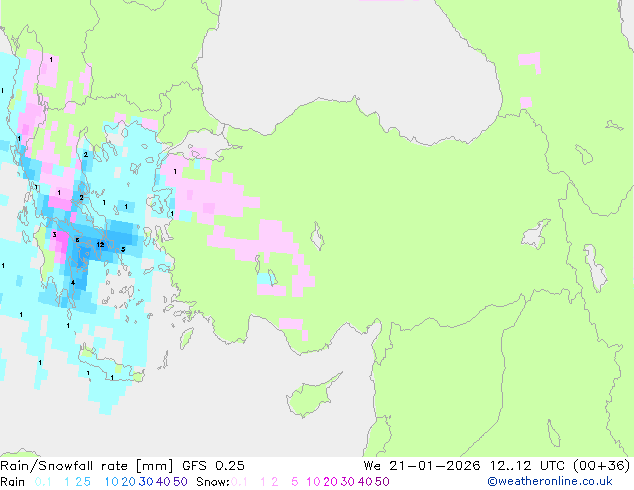Select the Snow legend value 10
Screen dimensions: 634x490
pyautogui.click(x=313, y=482)
